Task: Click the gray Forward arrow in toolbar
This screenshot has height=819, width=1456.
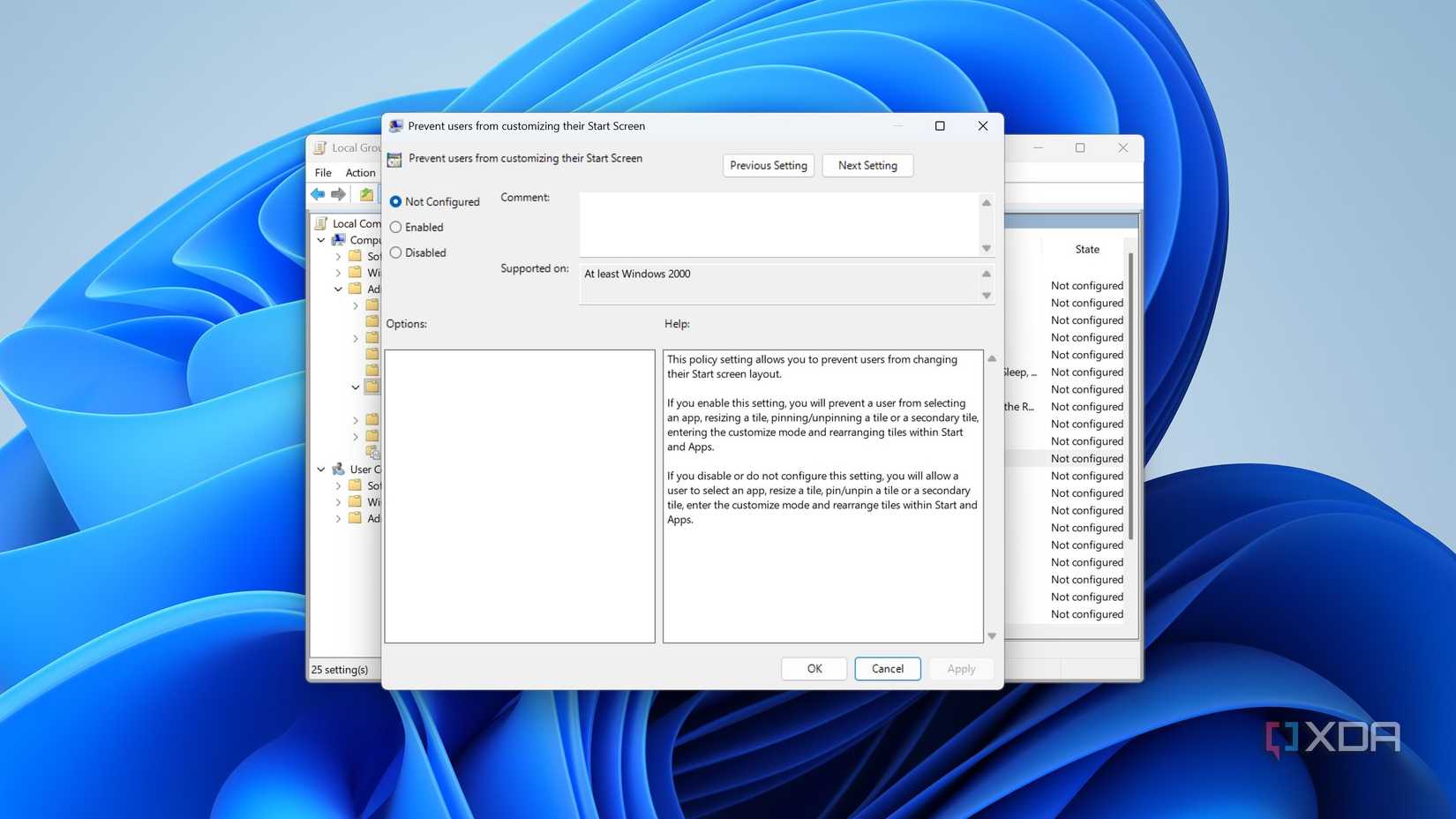Action: coord(338,194)
